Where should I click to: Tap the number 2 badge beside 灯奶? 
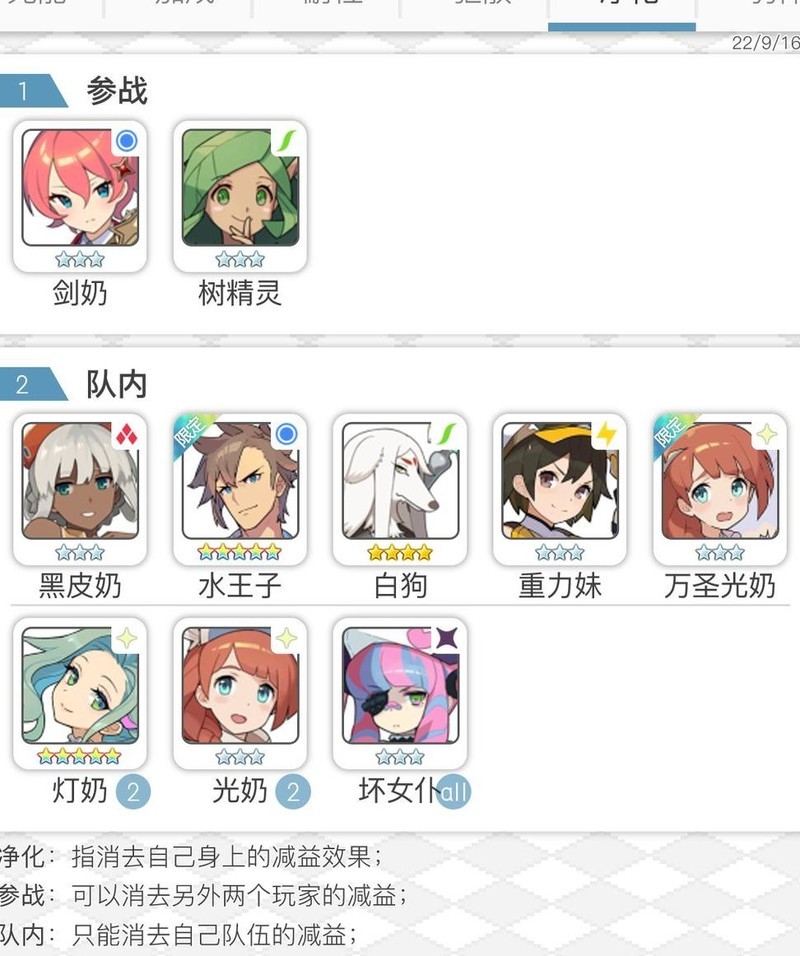[x=133, y=792]
